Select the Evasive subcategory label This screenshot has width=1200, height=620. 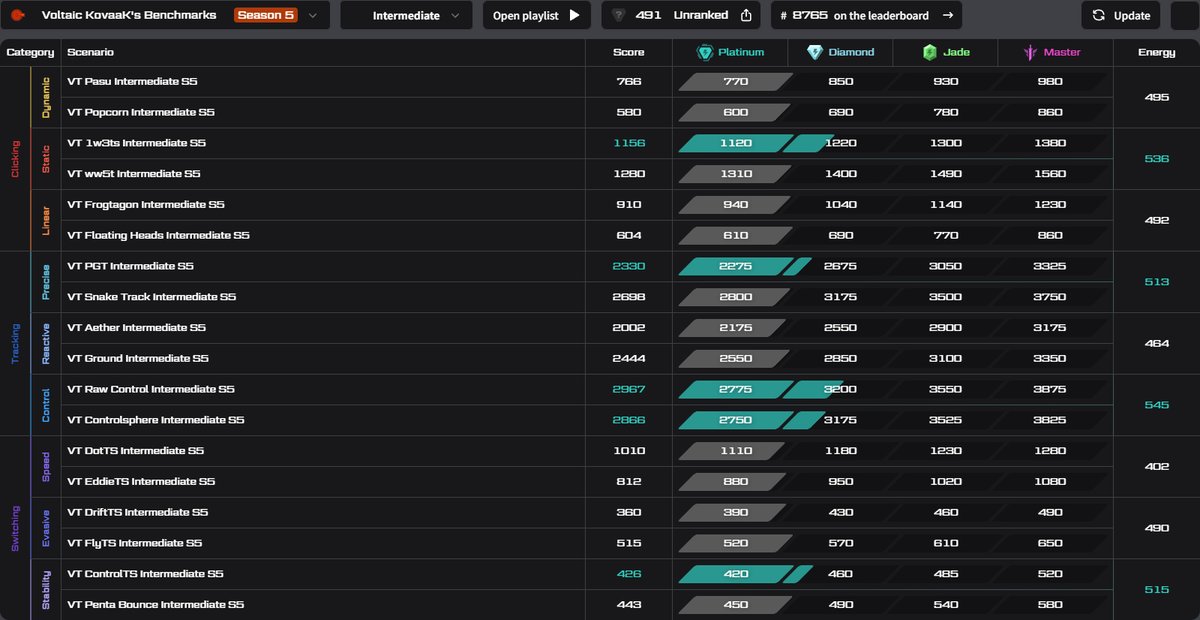46,528
